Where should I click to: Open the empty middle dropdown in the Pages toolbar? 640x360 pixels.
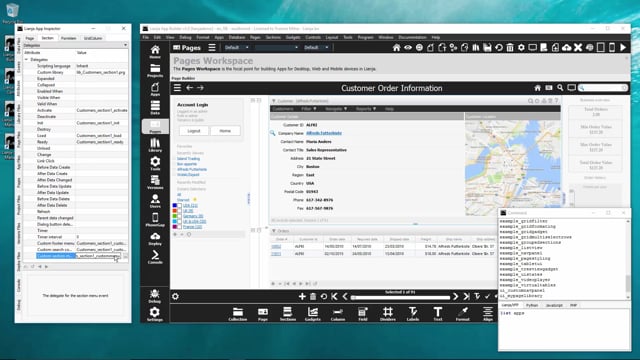click(x=277, y=48)
